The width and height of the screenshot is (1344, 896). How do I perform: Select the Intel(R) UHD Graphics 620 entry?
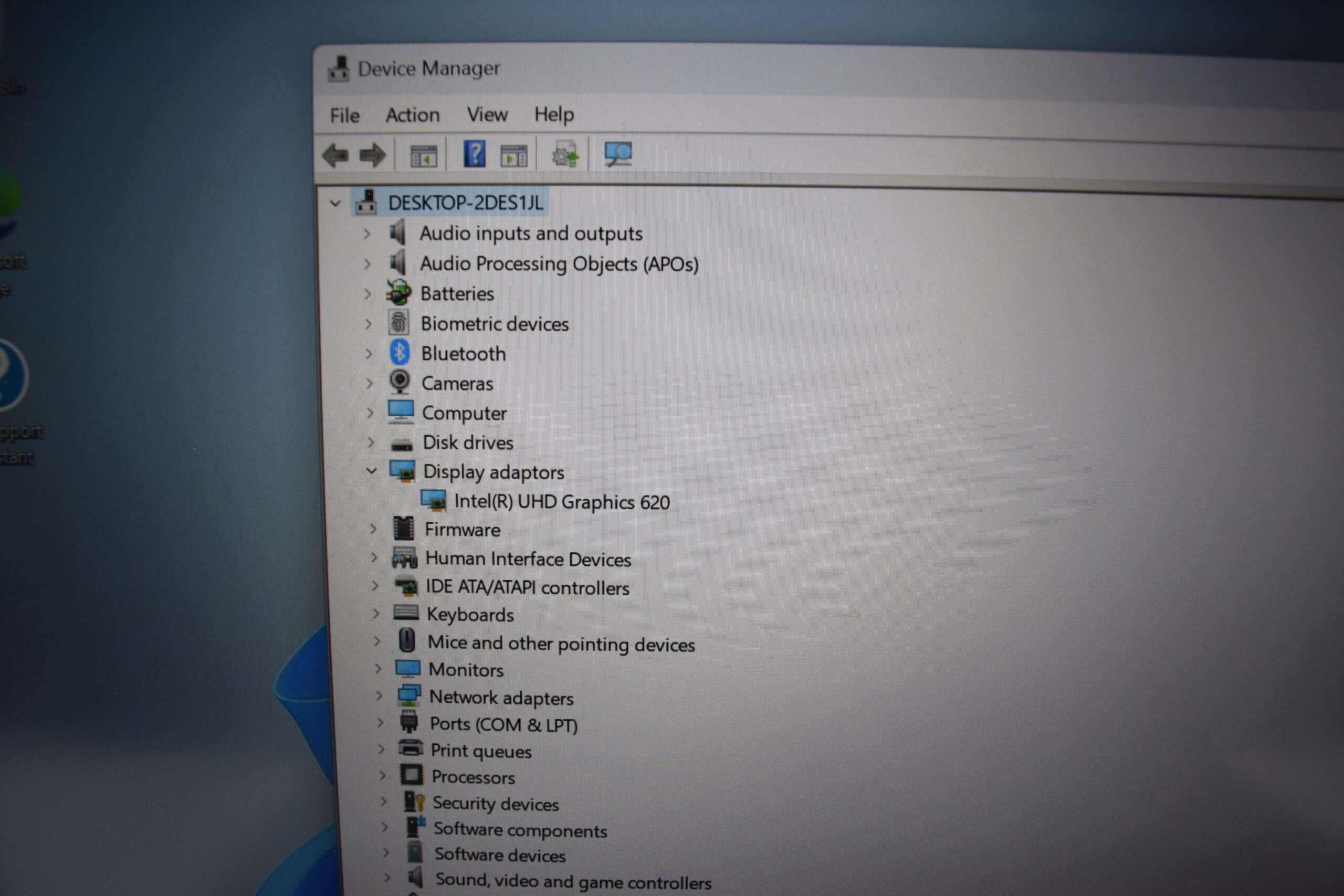[562, 502]
